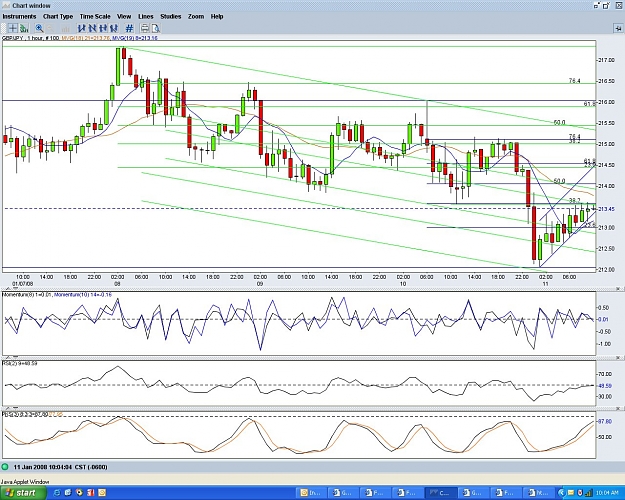625x500 pixels.
Task: Select the first blue line-drawing tool icon
Action: (x=82, y=28)
